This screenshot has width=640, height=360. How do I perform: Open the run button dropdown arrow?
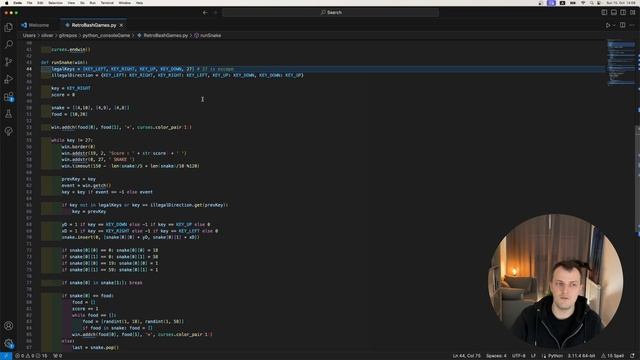[x=613, y=25]
